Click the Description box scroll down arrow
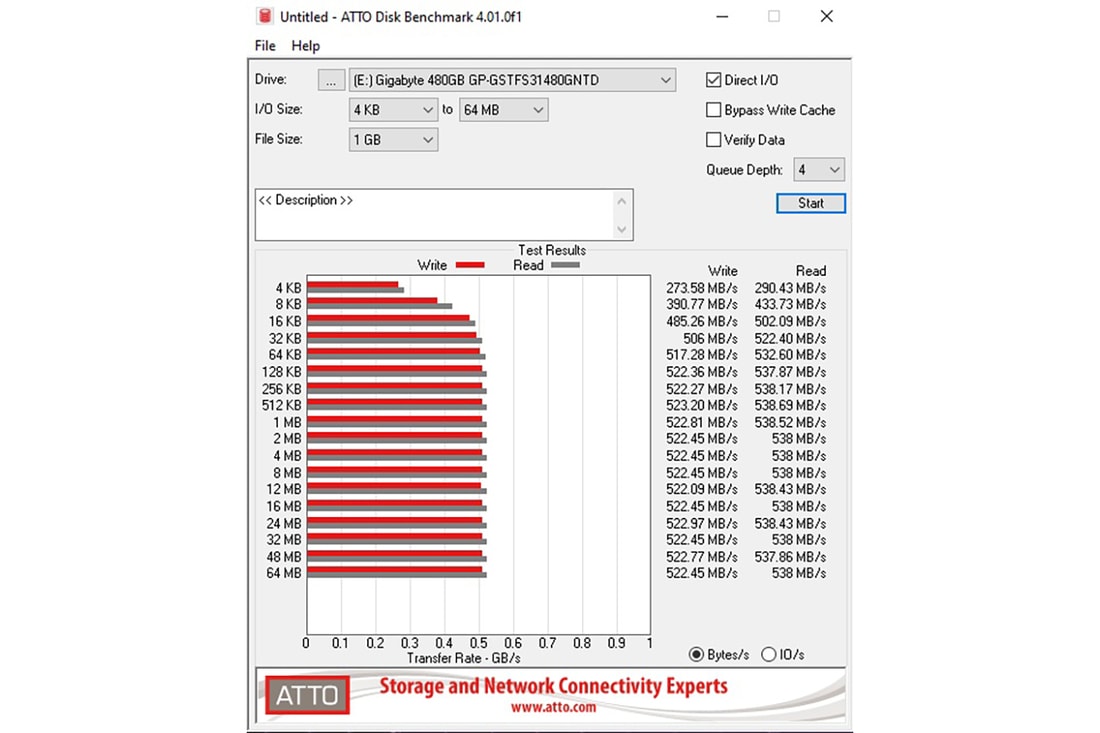Screen dimensions: 1100x733 [622, 229]
